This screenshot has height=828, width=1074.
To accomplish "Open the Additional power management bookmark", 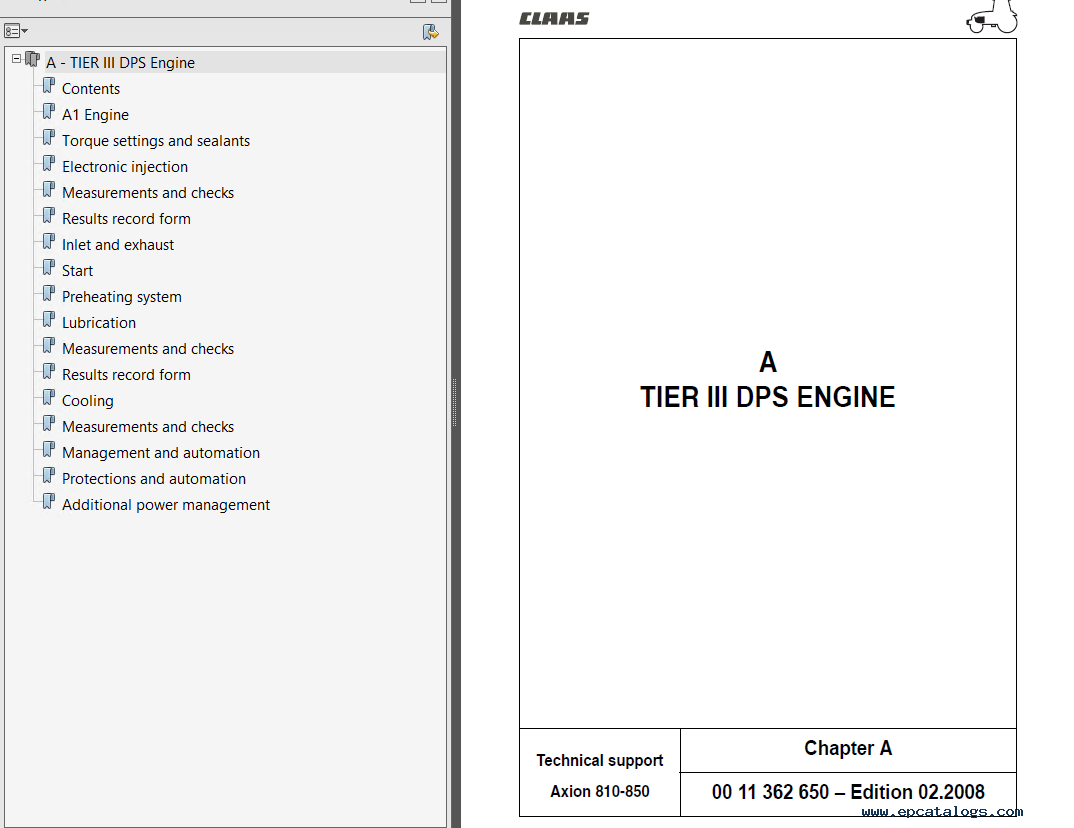I will click(166, 505).
